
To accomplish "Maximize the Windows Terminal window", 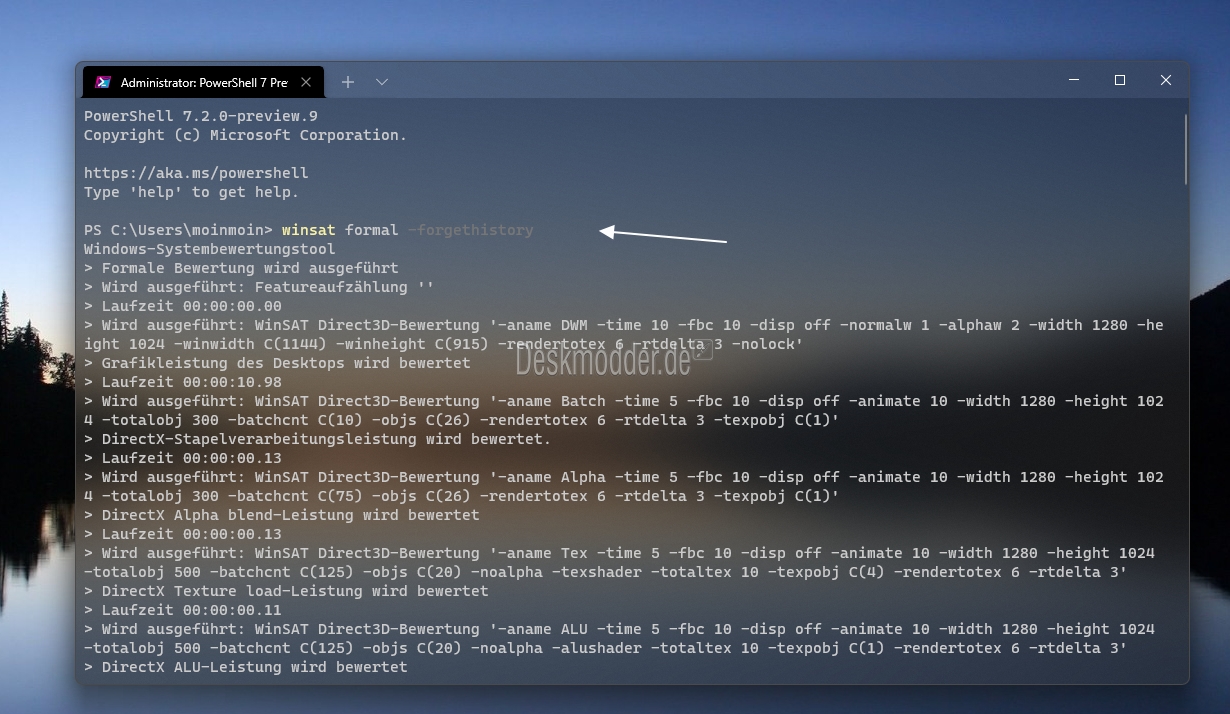I will [1120, 80].
